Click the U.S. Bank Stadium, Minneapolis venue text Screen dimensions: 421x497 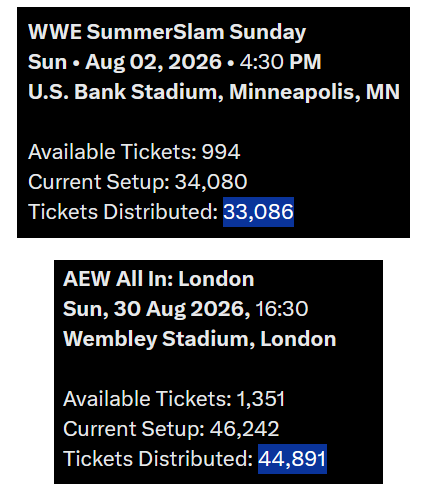coord(214,92)
